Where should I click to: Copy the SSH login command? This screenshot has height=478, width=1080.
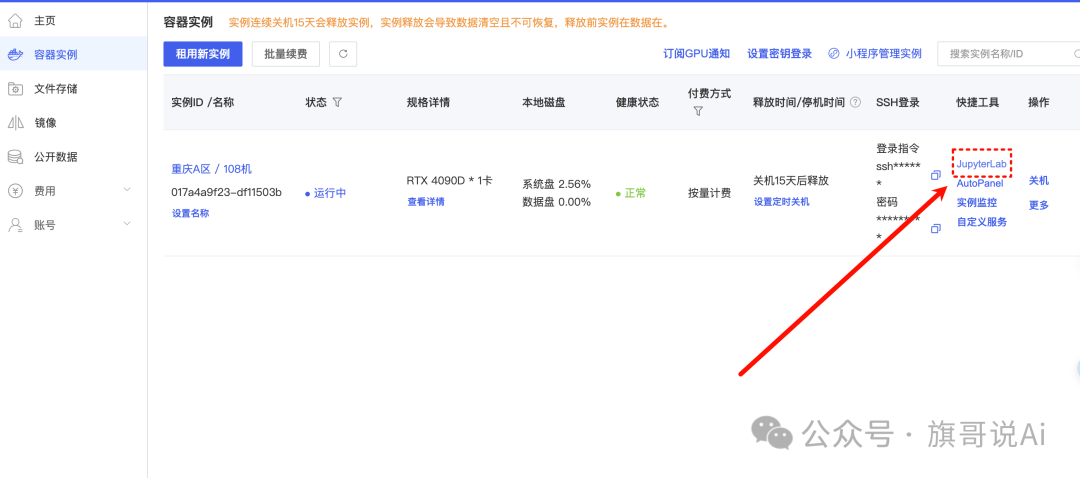point(935,175)
